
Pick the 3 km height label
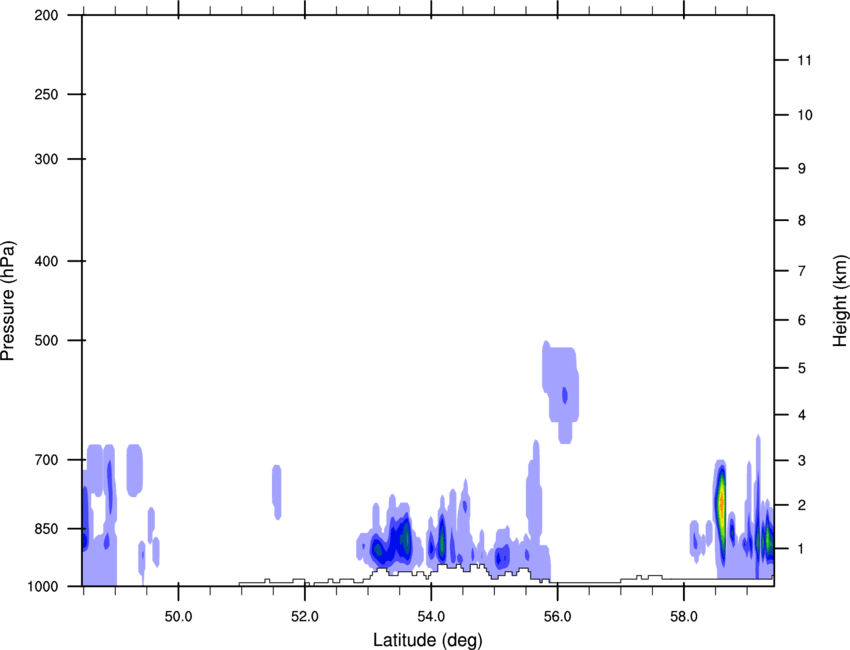801,461
